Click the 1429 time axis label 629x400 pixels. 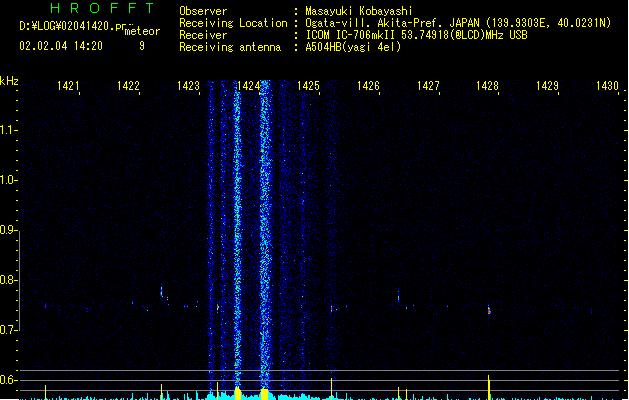[x=547, y=86]
